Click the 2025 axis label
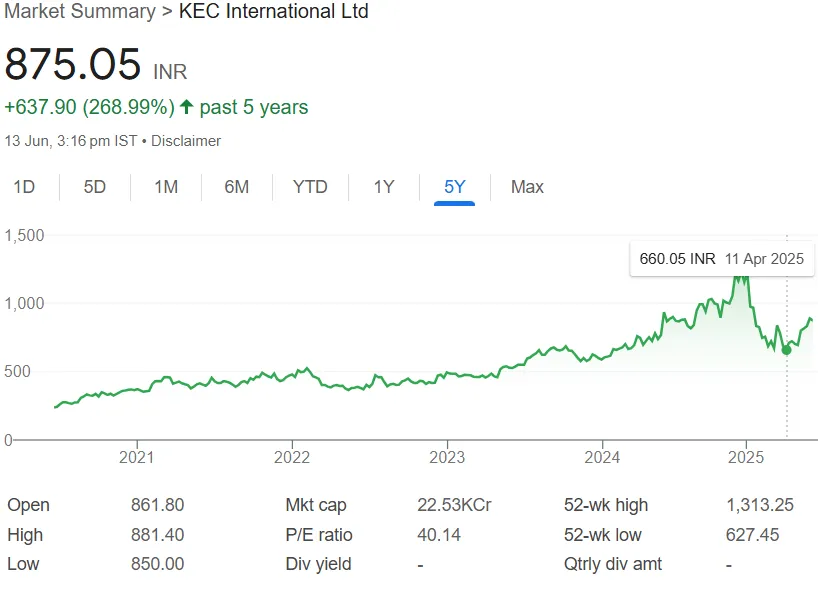 (746, 457)
